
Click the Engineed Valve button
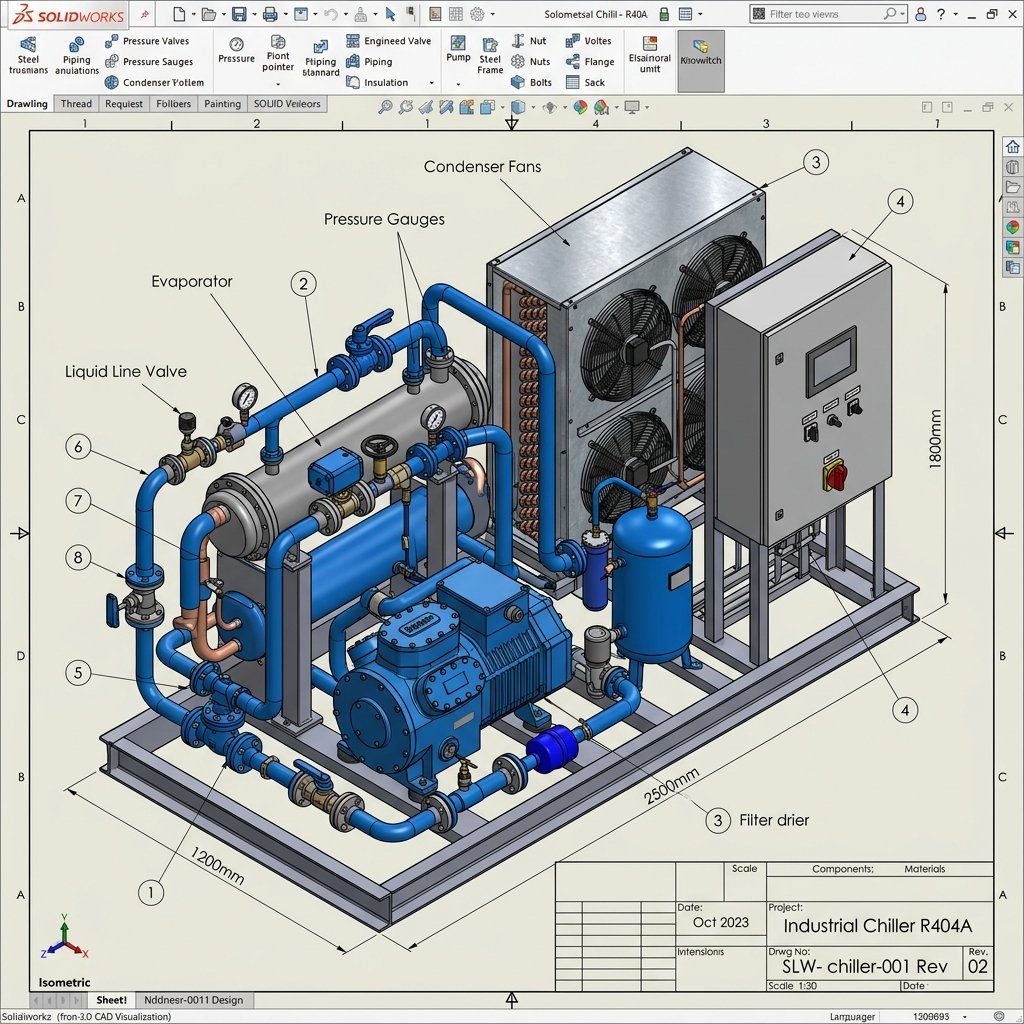(389, 41)
